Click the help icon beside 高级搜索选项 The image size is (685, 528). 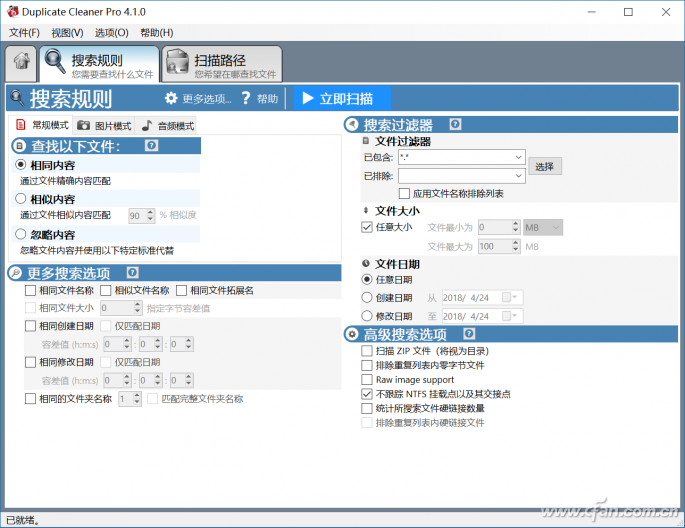tap(469, 334)
